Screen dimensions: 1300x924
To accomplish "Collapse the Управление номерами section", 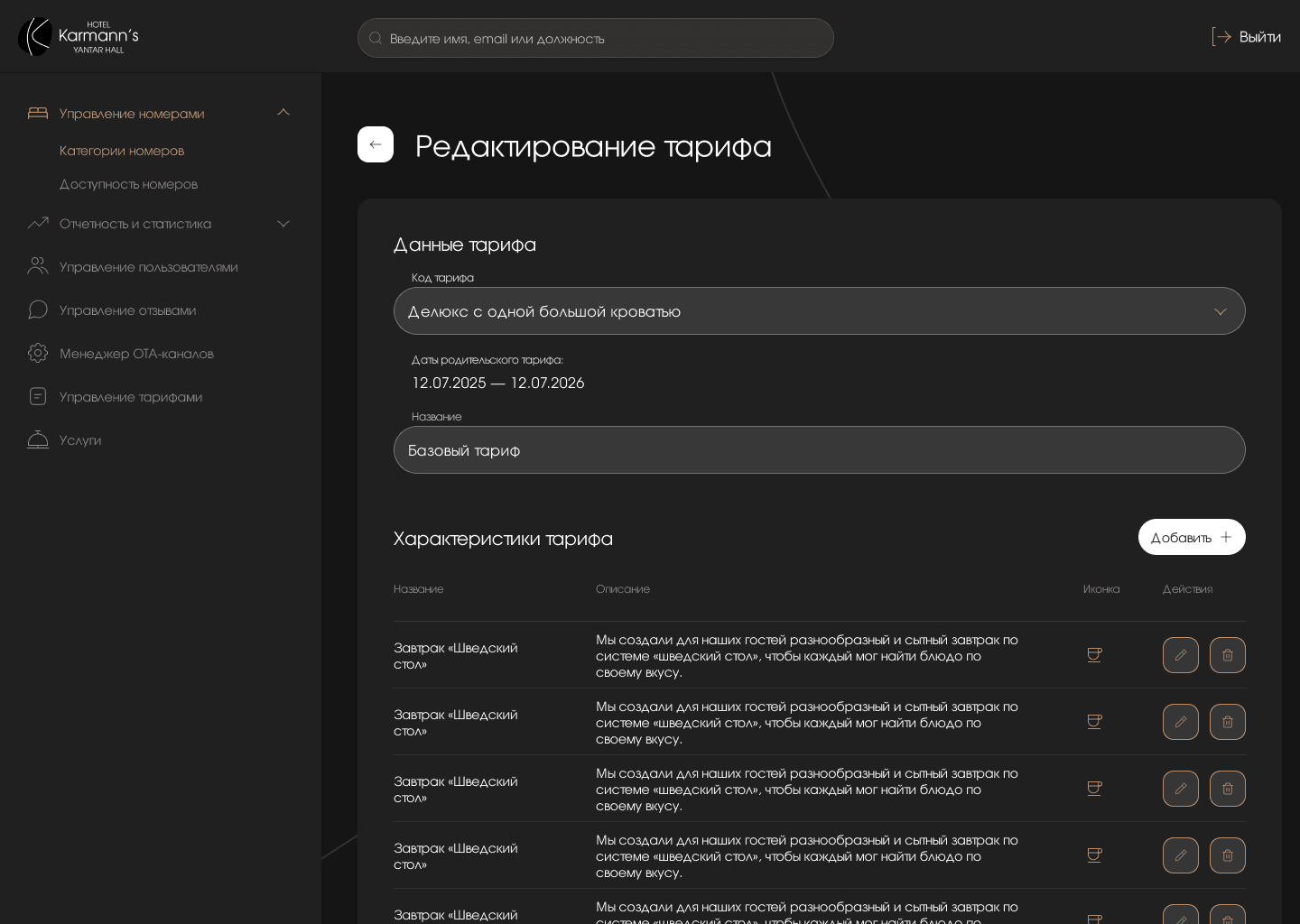I will pyautogui.click(x=283, y=112).
